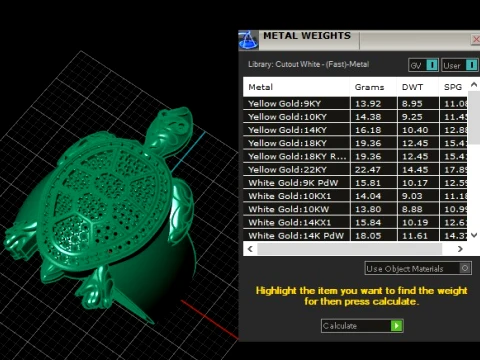Click the green Calculate arrow icon
The image size is (480, 360).
396,326
